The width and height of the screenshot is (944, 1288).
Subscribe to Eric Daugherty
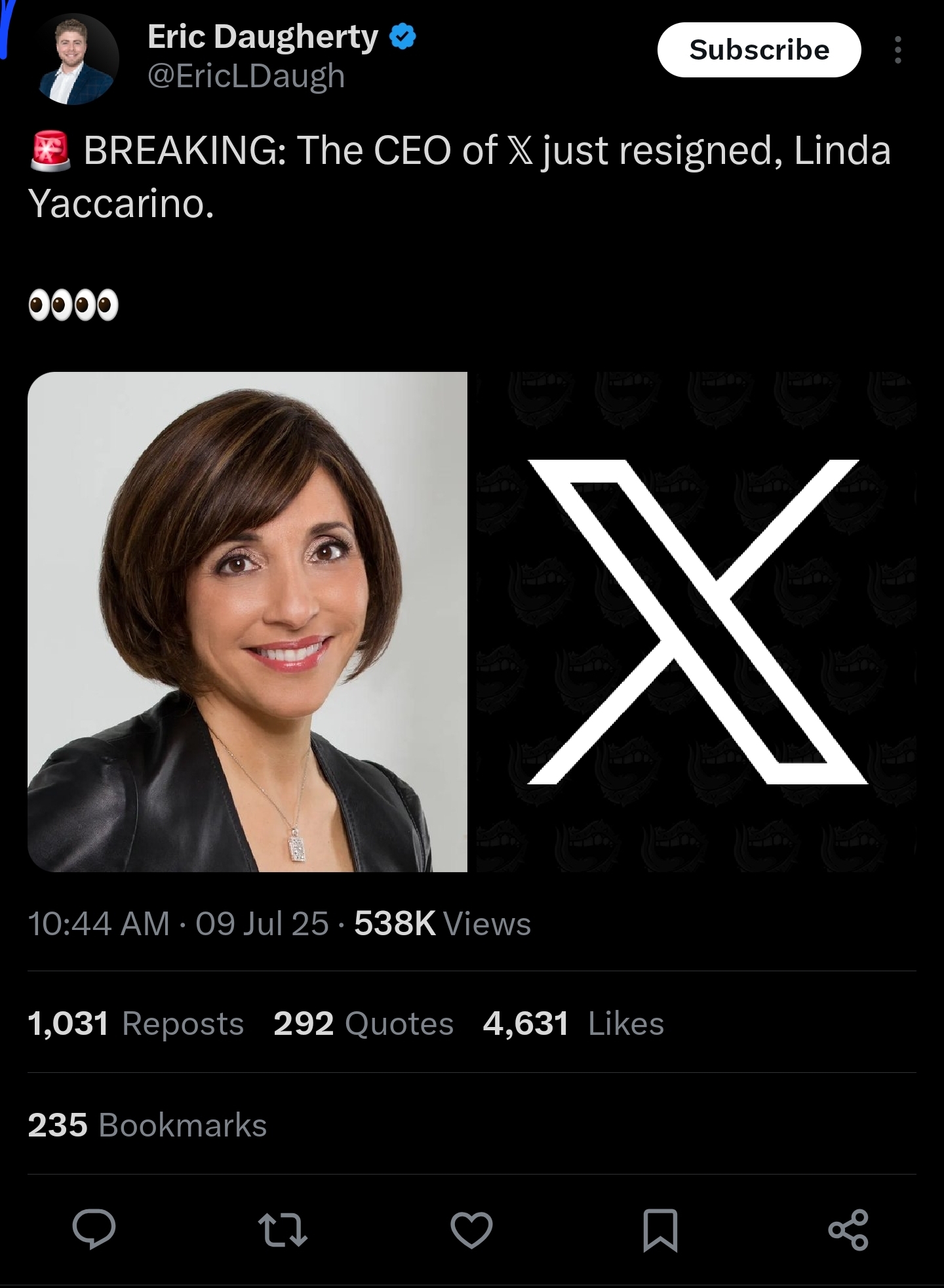(x=759, y=50)
